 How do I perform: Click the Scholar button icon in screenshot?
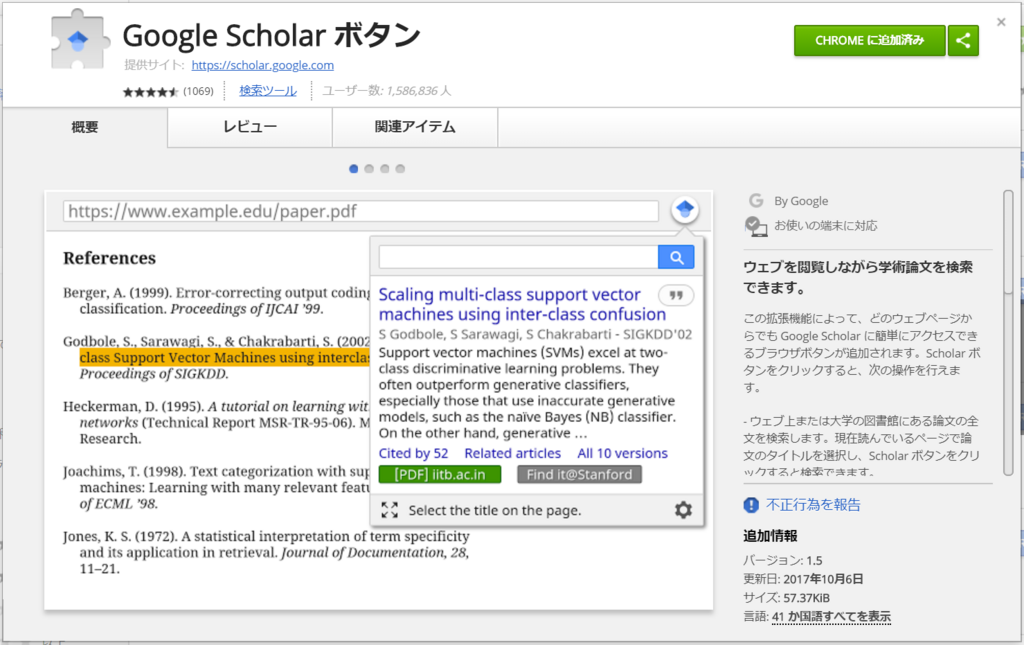(x=684, y=210)
